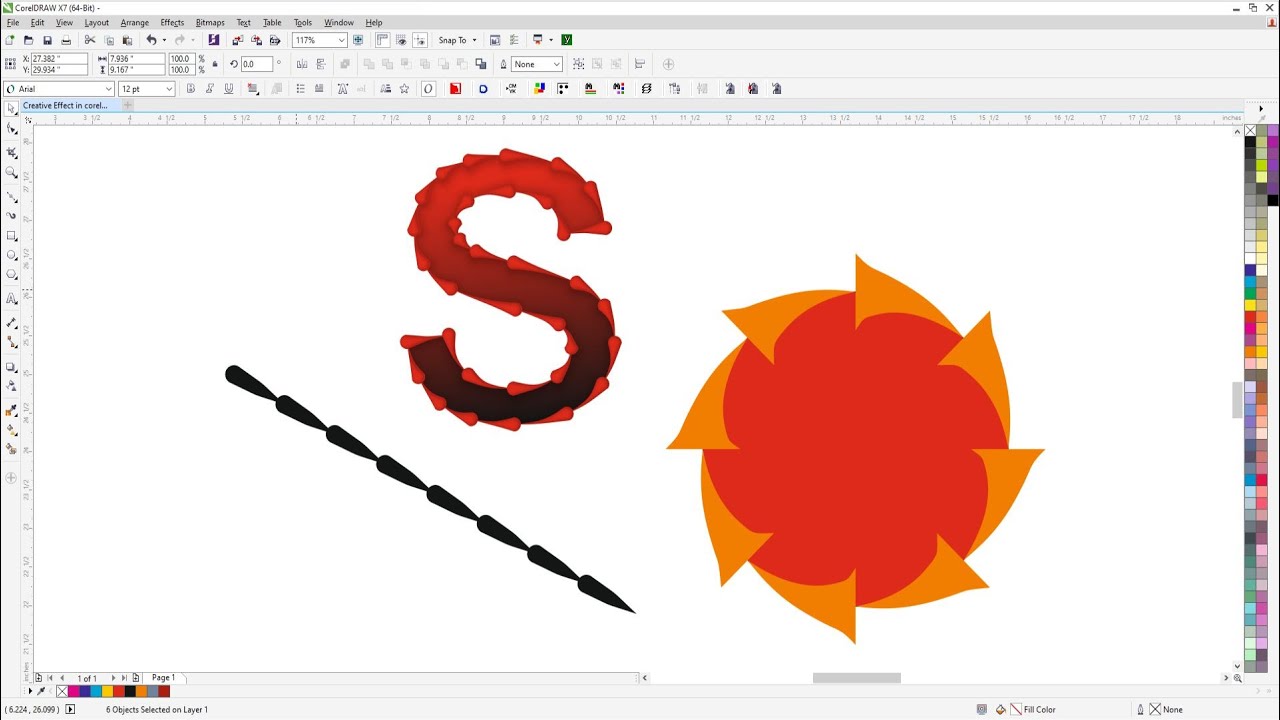The image size is (1280, 720).
Task: Click the Cut scissors icon
Action: pos(90,40)
